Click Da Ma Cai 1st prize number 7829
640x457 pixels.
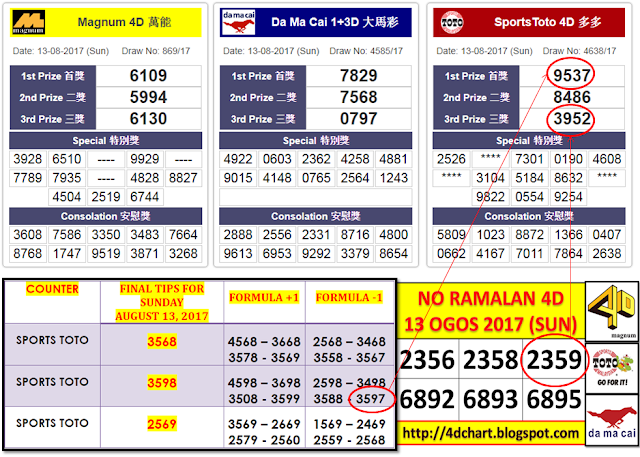[358, 75]
